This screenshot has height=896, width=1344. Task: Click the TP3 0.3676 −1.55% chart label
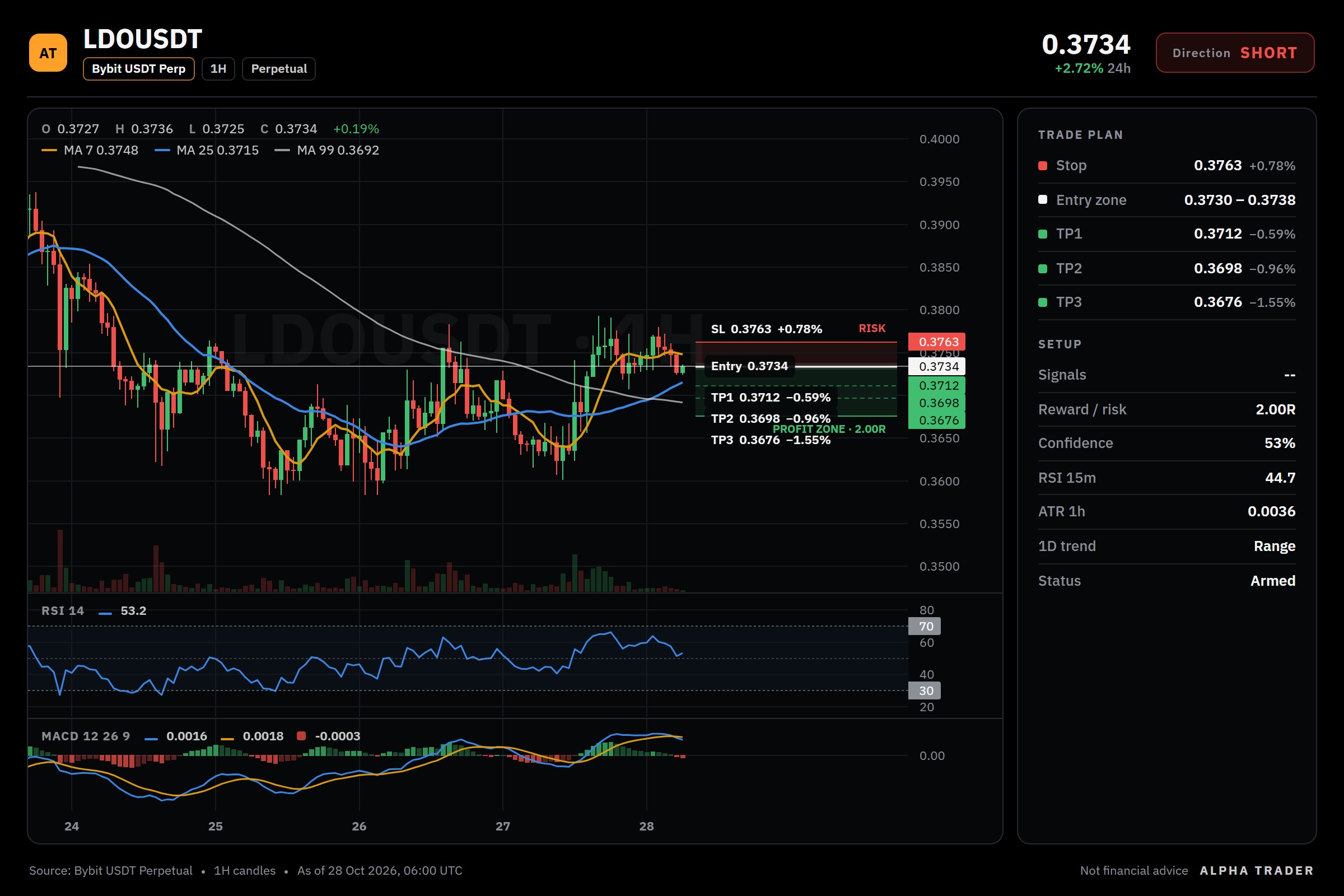click(771, 440)
